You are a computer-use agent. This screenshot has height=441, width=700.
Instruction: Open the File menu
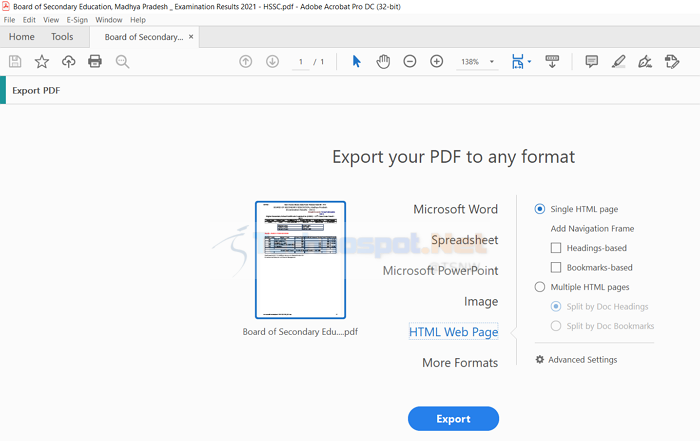[x=9, y=20]
